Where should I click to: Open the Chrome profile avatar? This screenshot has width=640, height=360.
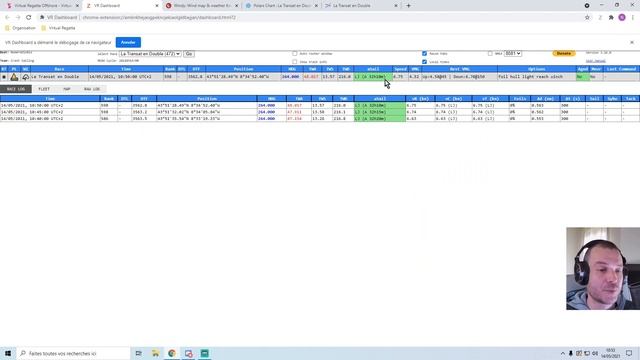coord(622,18)
